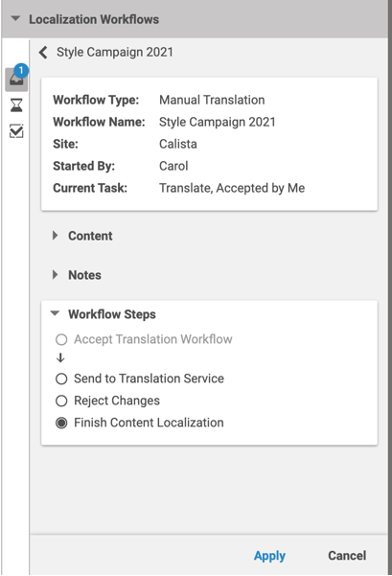Click the Current Task label
392x576 pixels.
[x=90, y=188]
